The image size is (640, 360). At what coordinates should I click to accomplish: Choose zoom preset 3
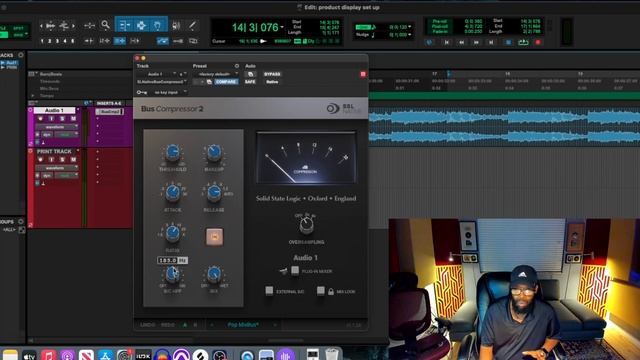click(57, 41)
